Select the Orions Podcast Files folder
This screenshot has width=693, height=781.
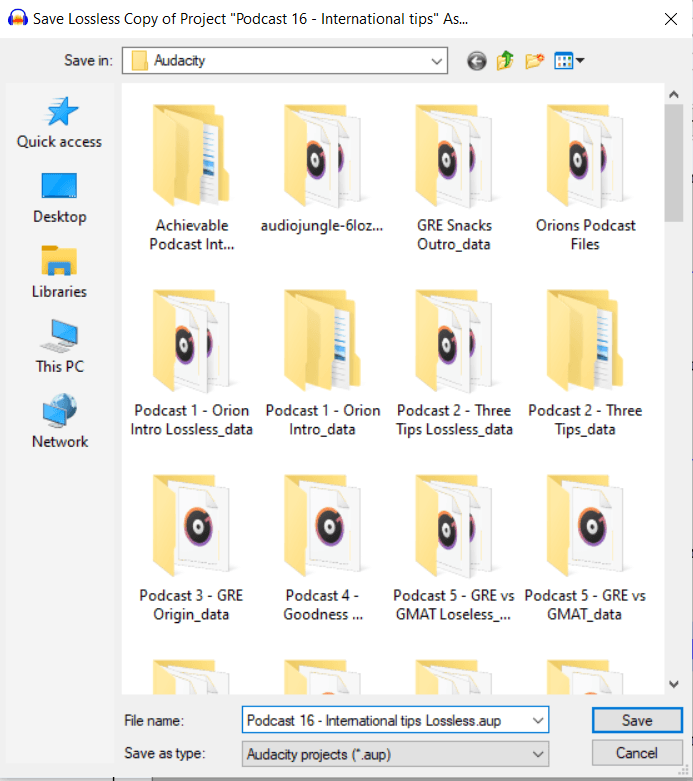585,180
